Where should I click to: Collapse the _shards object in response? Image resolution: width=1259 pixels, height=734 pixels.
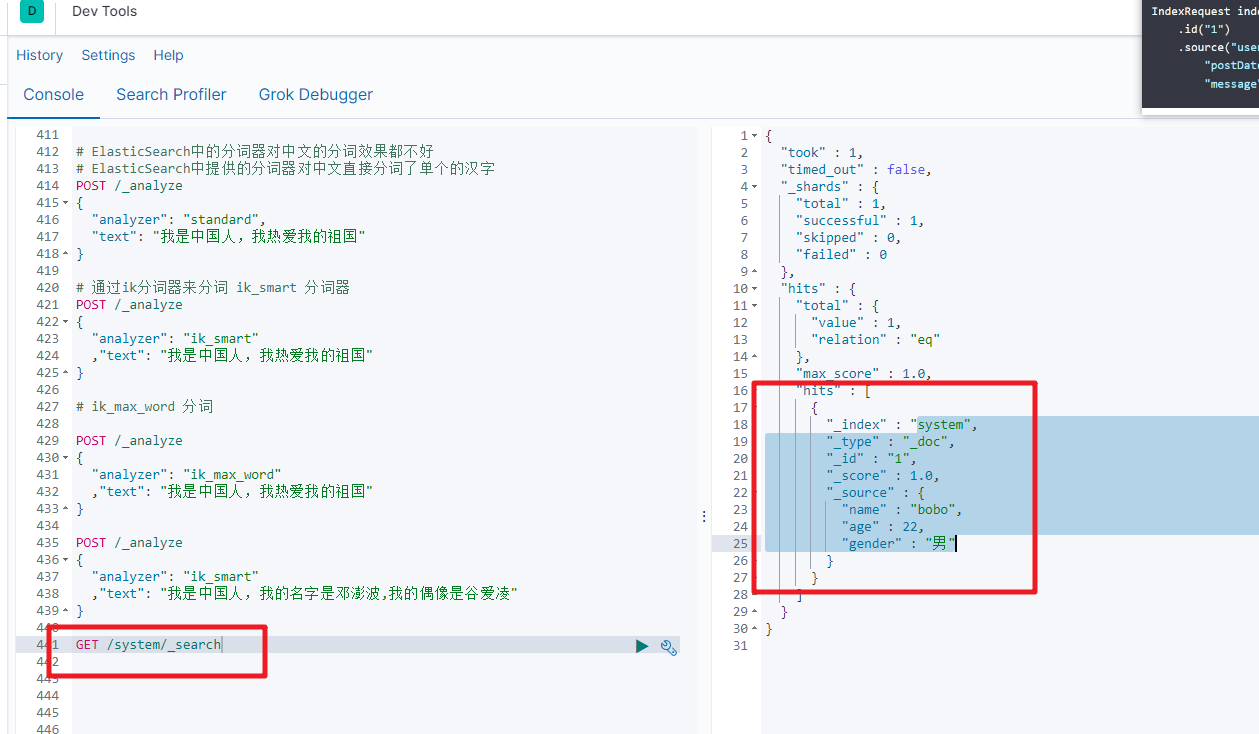click(x=755, y=186)
